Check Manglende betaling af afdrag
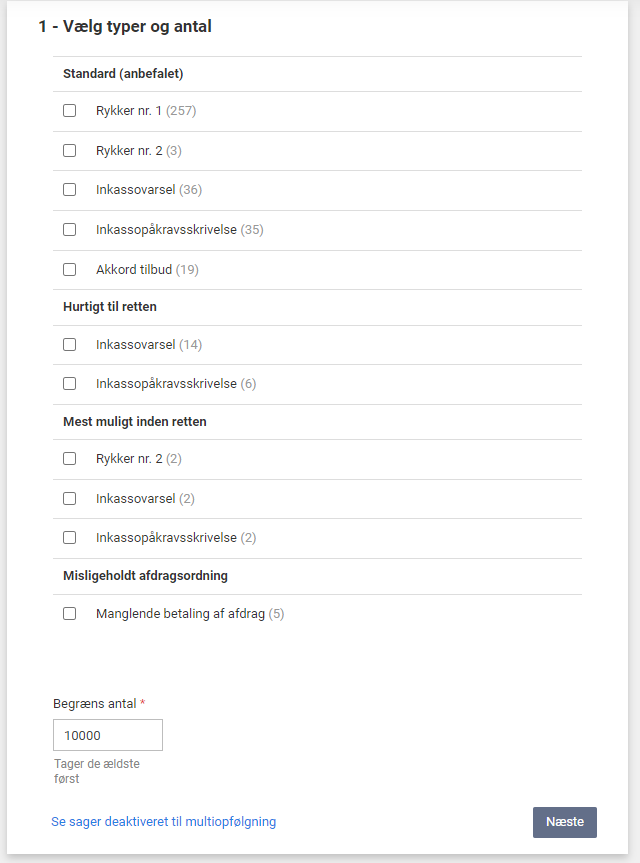The image size is (640, 863). pyautogui.click(x=69, y=613)
